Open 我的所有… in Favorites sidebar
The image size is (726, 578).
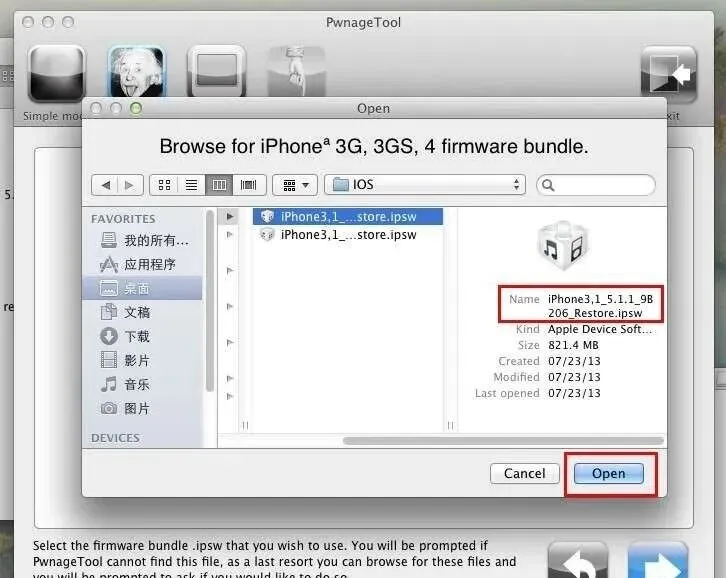(144, 240)
